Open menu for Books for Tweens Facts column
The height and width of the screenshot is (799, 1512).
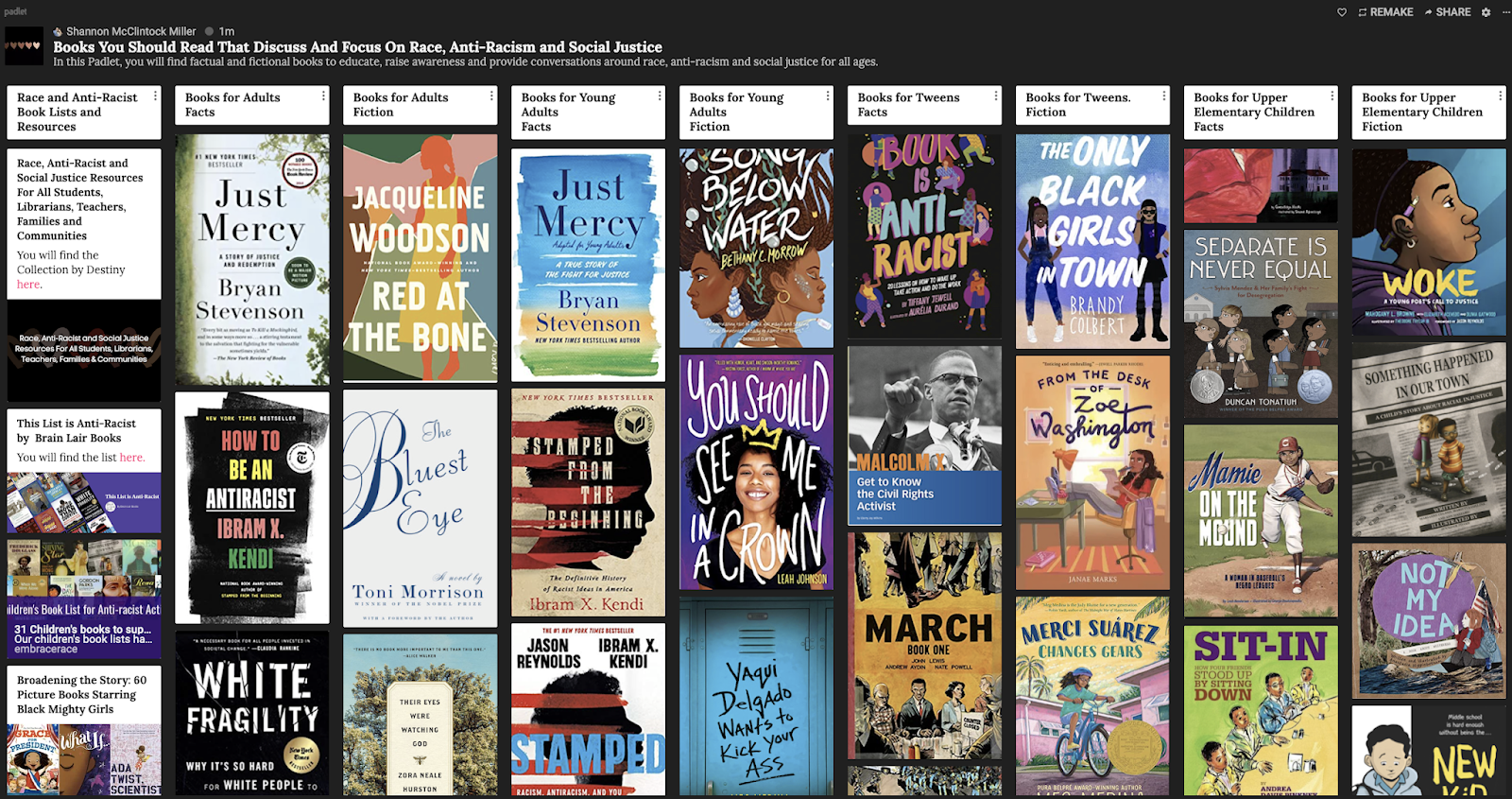pos(996,96)
